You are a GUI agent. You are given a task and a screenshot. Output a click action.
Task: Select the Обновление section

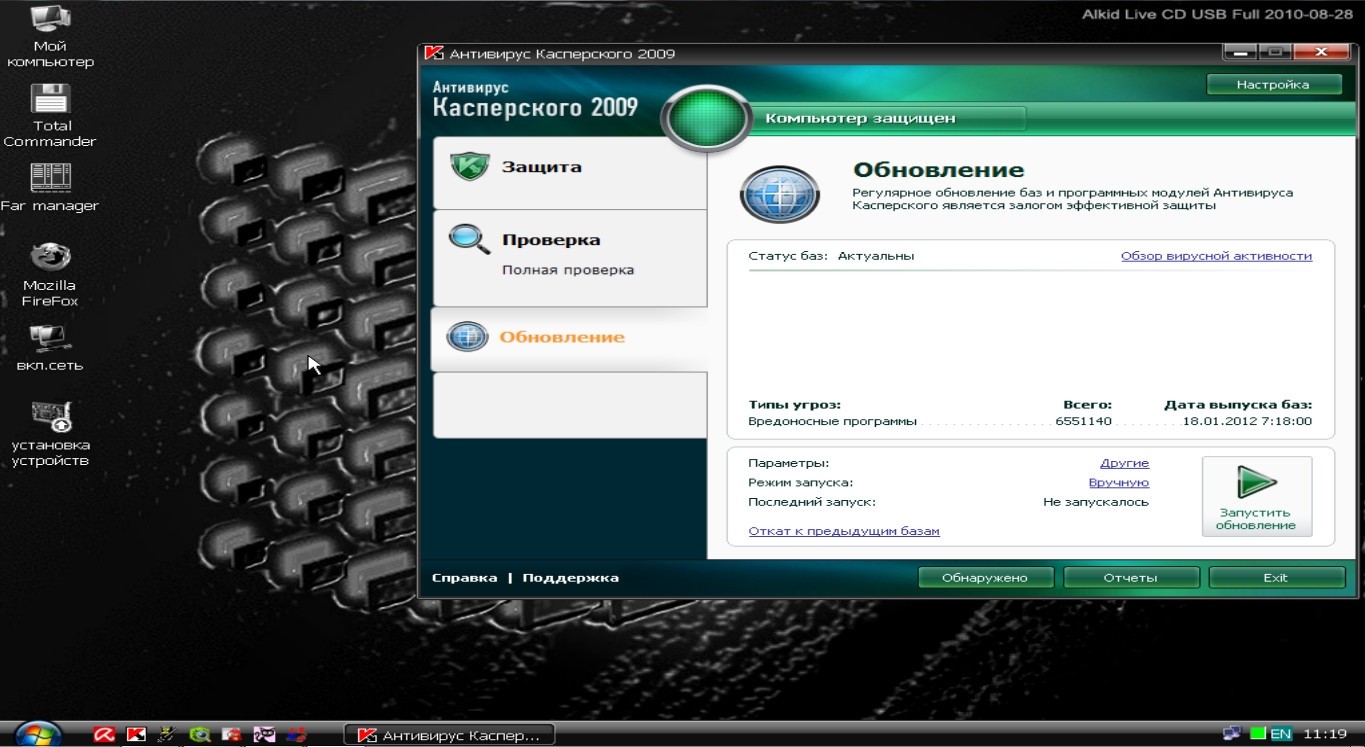[x=570, y=338]
